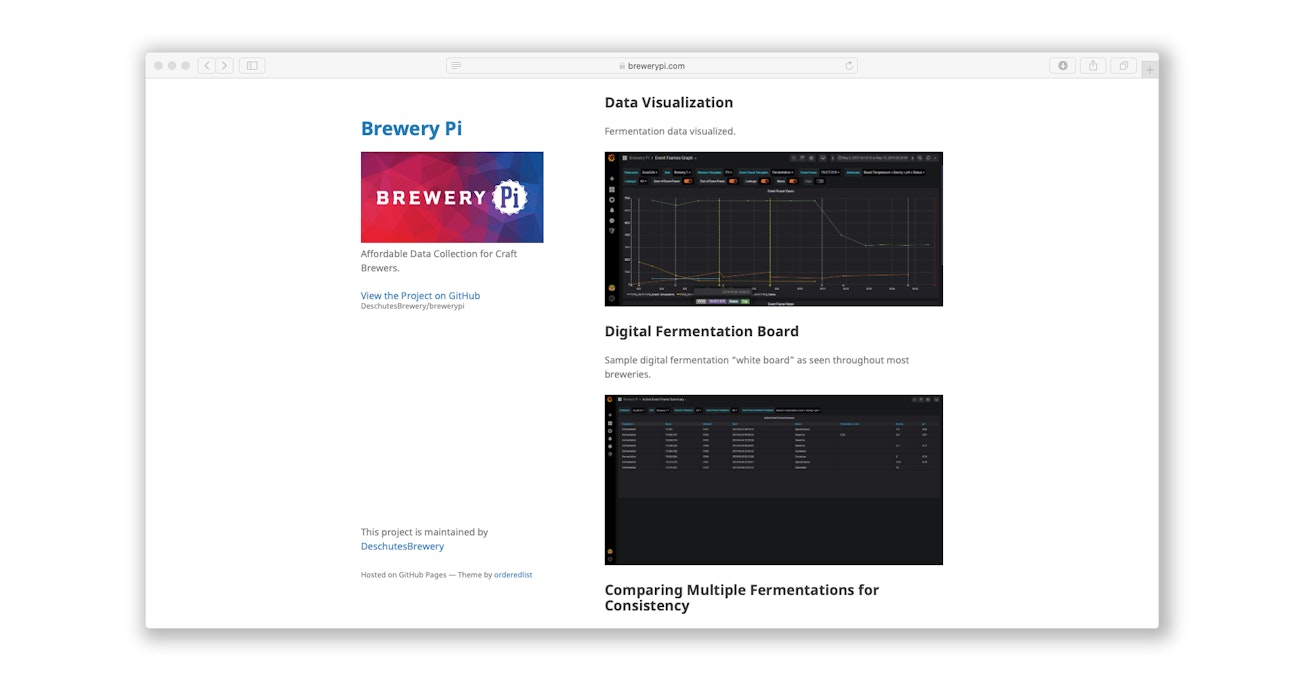Go back using Safari's back arrow

(x=207, y=66)
